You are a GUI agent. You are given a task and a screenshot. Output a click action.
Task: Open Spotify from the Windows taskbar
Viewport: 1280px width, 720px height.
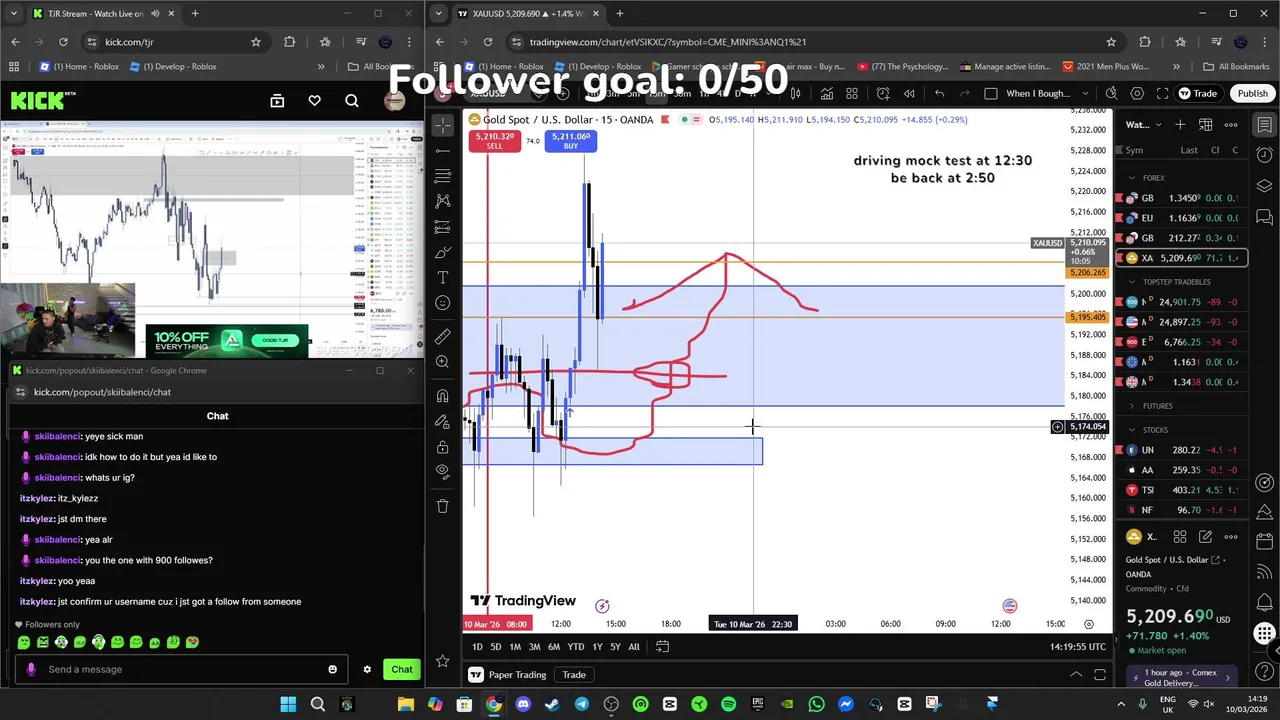tap(728, 704)
